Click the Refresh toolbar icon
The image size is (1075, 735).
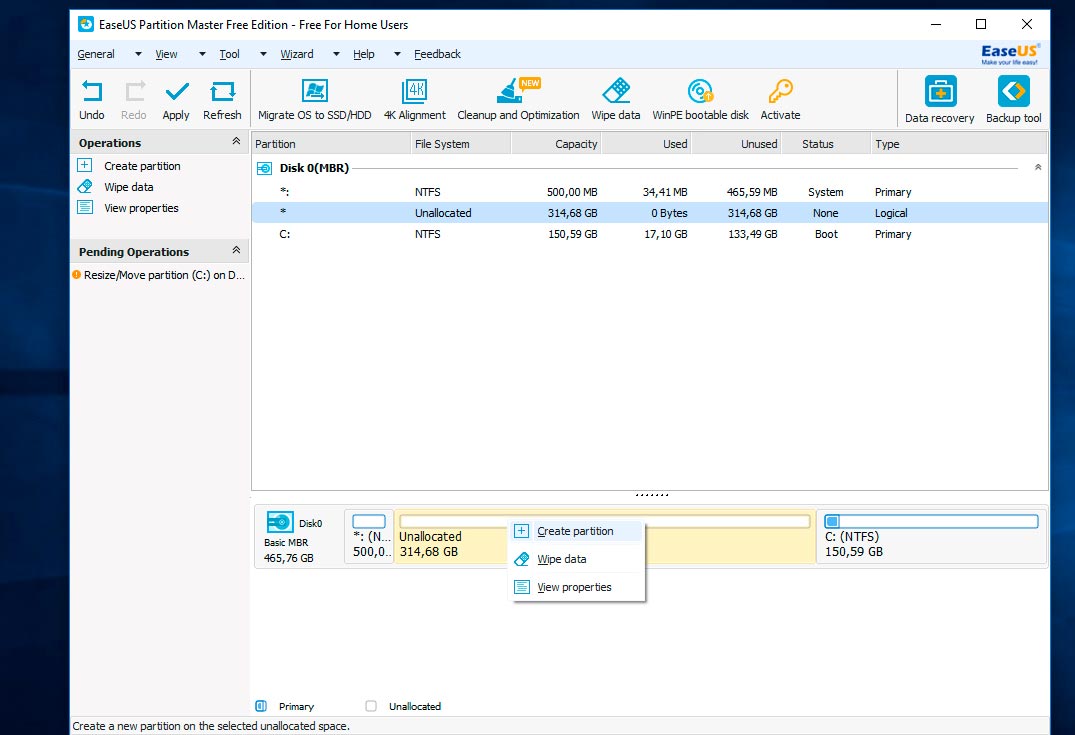(x=222, y=99)
